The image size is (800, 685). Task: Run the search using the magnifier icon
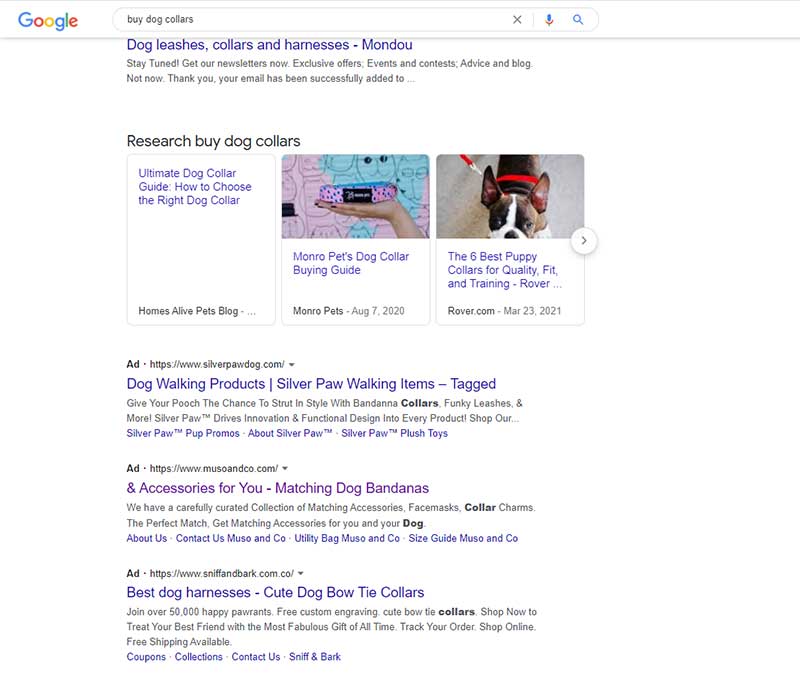point(579,20)
